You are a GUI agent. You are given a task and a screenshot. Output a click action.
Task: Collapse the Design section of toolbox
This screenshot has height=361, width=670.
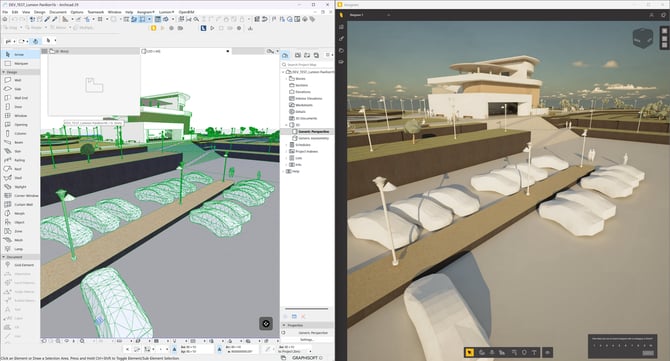tap(4, 72)
